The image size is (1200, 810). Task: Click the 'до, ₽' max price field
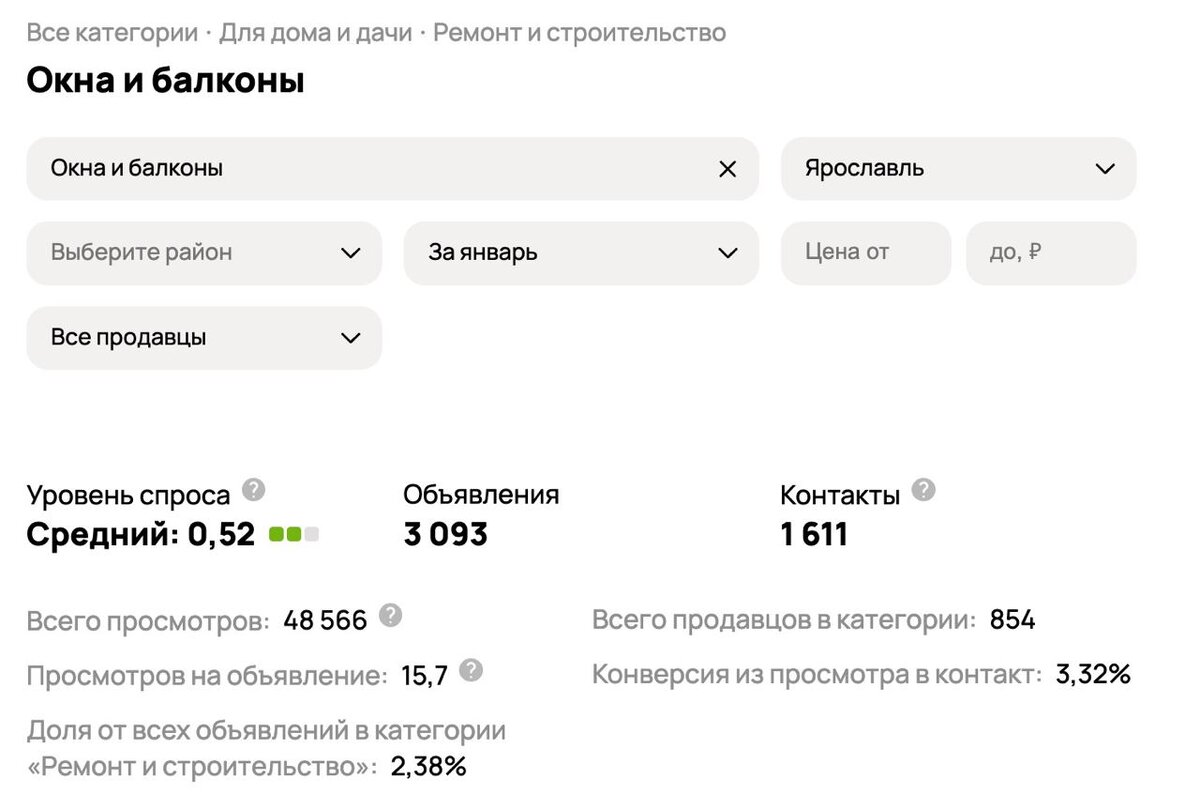1050,253
